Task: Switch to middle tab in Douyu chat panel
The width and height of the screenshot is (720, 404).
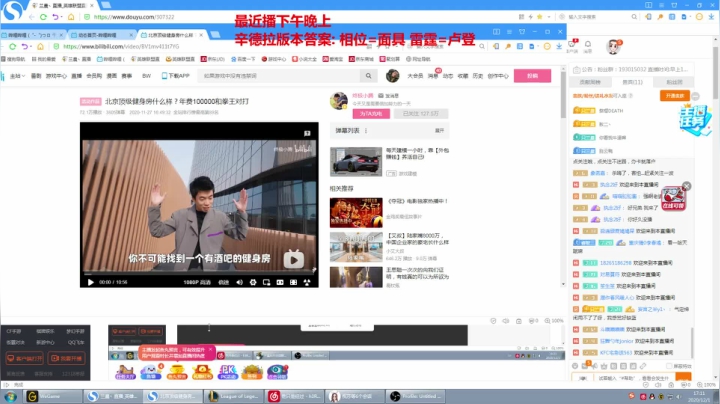Action: tap(632, 82)
